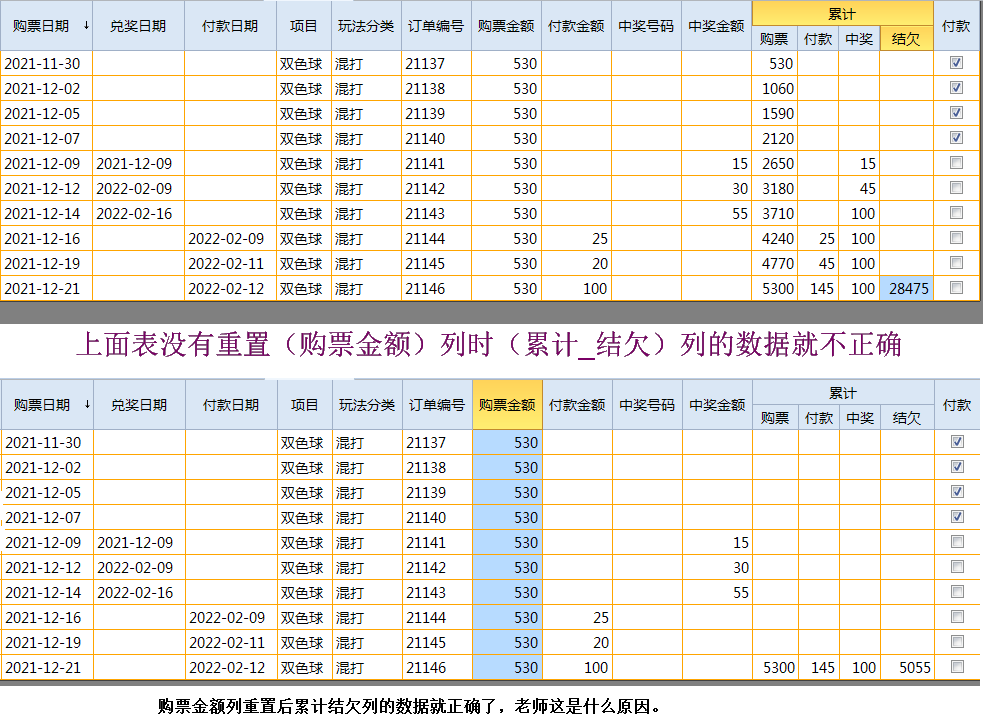Uncheck 付款 checkbox for top table's 2021-11-30 row
The image size is (983, 726).
pos(956,63)
